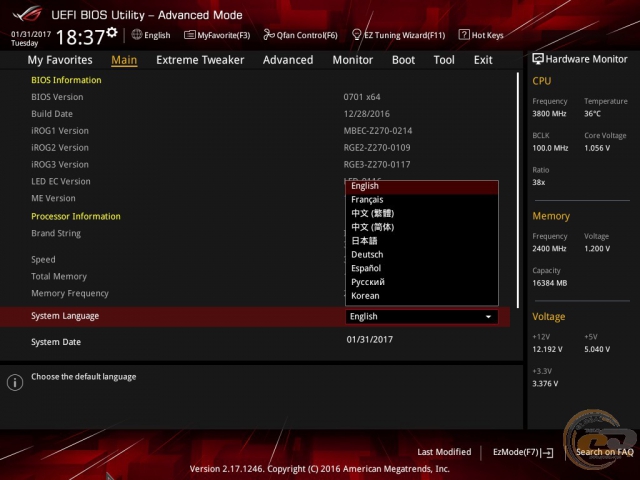Click the English label in the top bar
The height and width of the screenshot is (480, 640).
[157, 35]
